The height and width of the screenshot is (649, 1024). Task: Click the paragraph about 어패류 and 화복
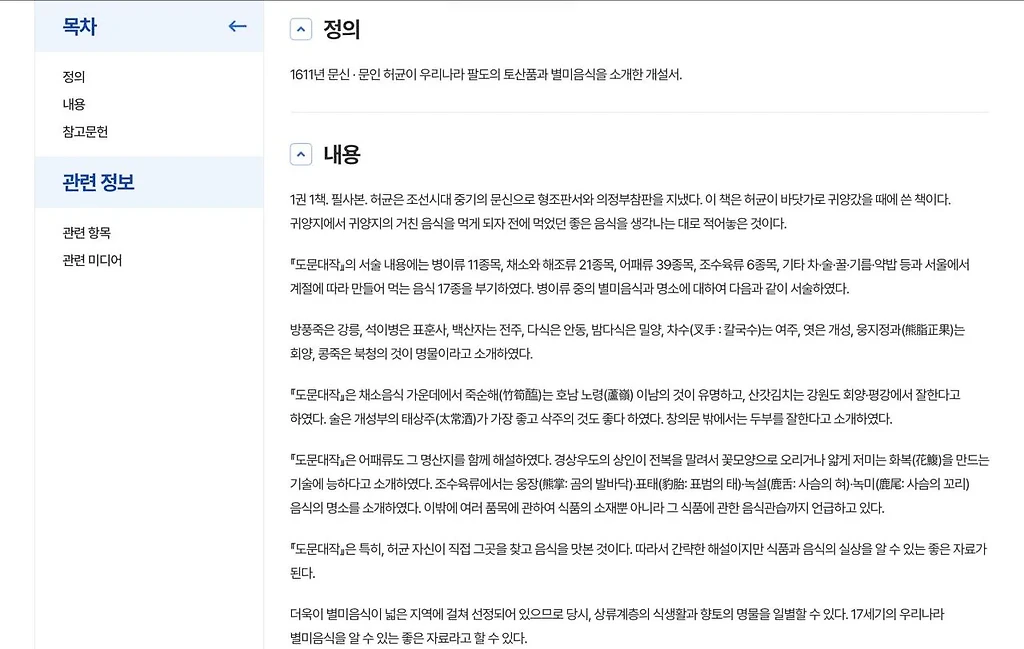click(636, 483)
